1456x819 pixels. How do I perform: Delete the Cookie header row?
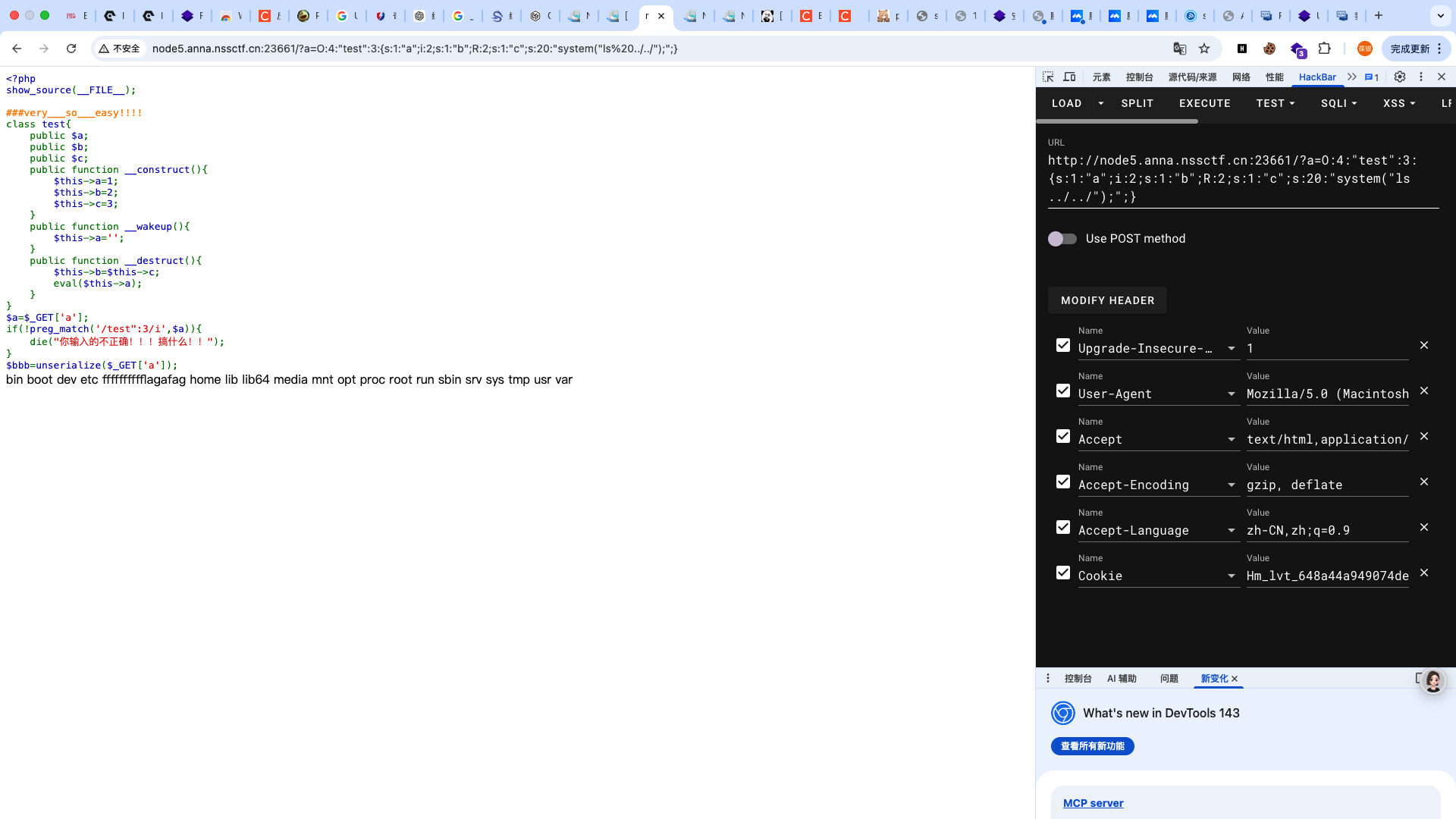[1424, 573]
